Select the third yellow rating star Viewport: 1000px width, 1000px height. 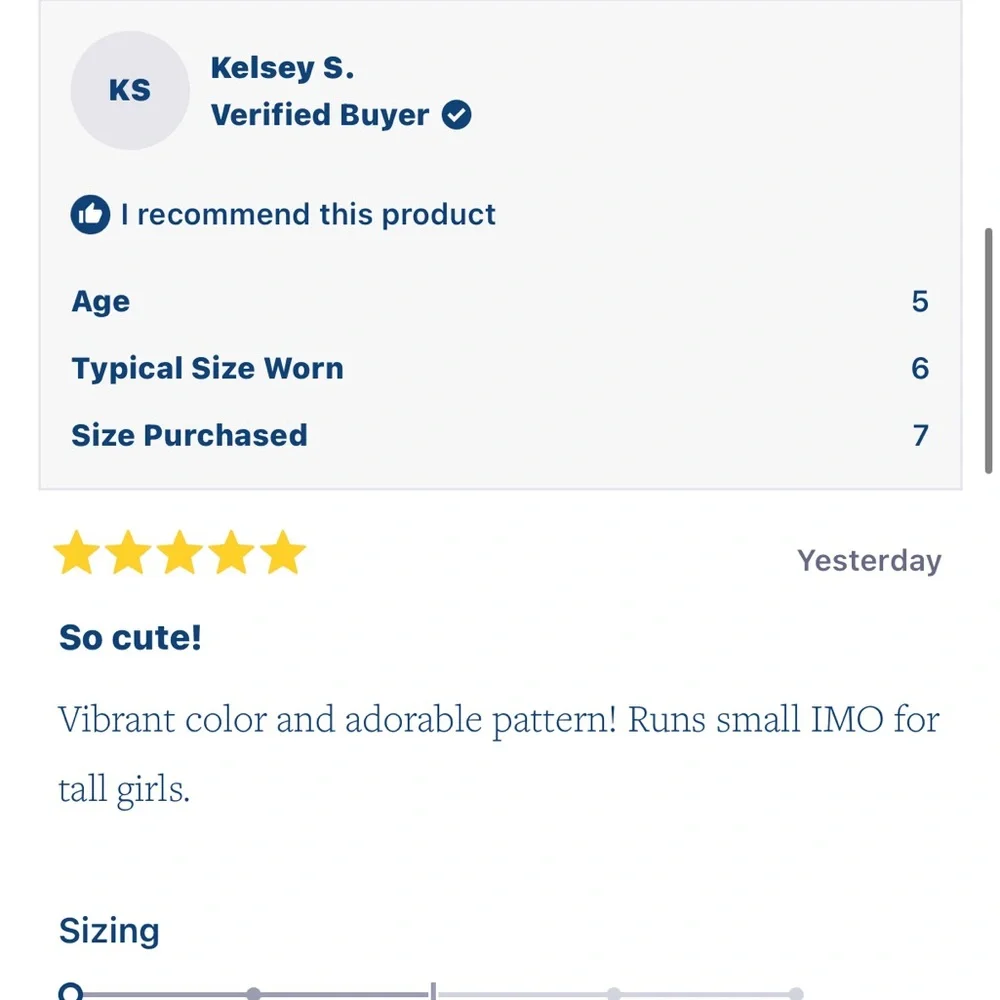180,552
